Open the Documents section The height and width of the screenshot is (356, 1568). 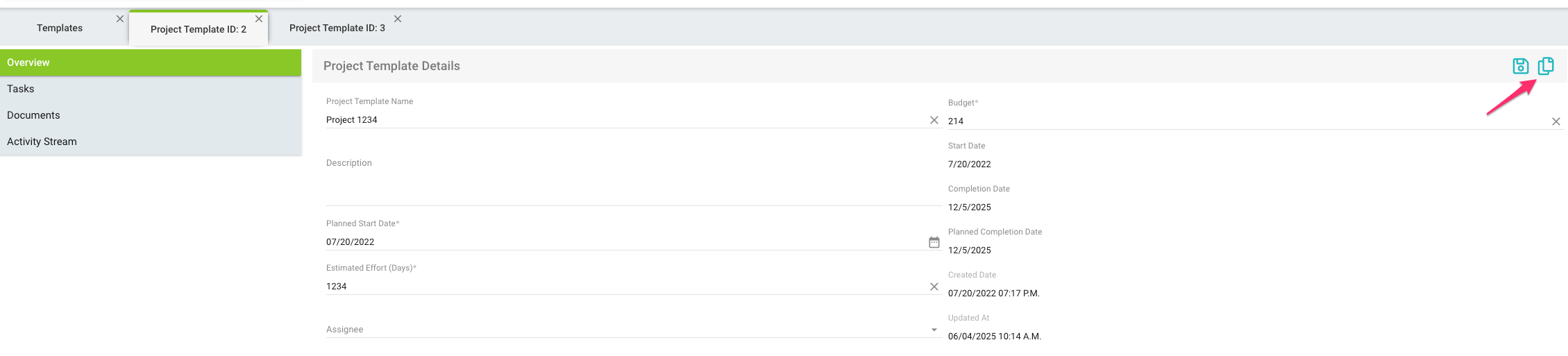[x=33, y=115]
